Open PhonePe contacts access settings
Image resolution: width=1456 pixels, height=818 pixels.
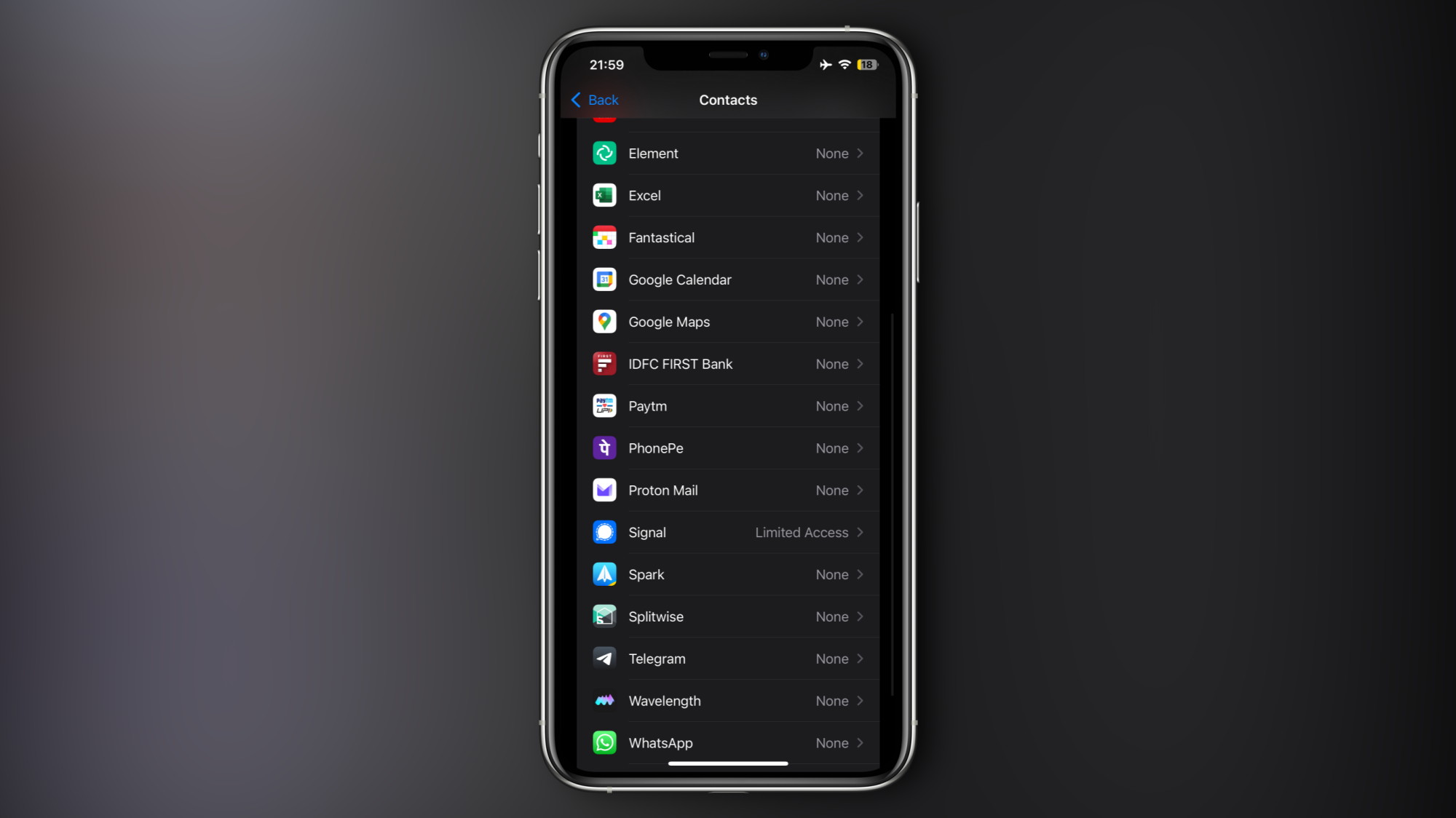point(728,447)
